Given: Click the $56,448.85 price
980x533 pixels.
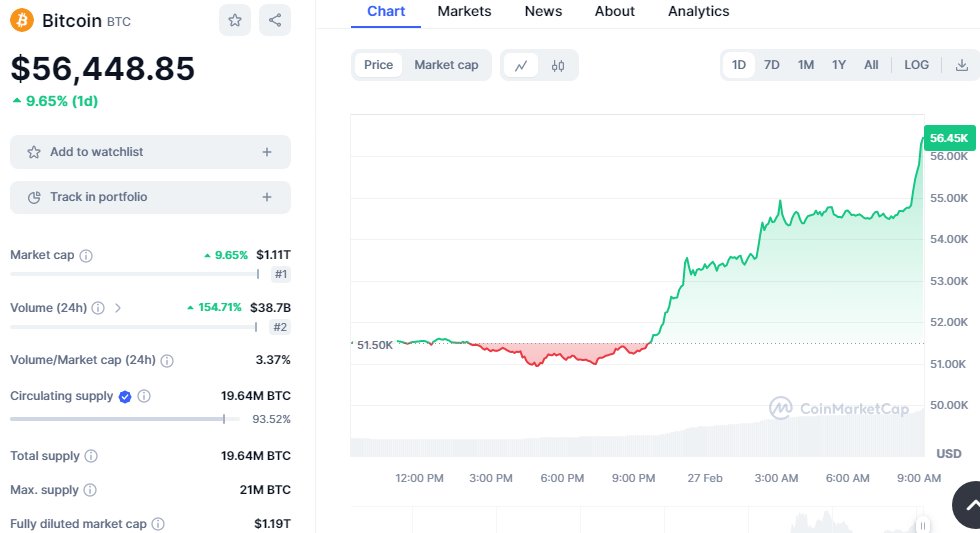Looking at the screenshot, I should [x=102, y=68].
